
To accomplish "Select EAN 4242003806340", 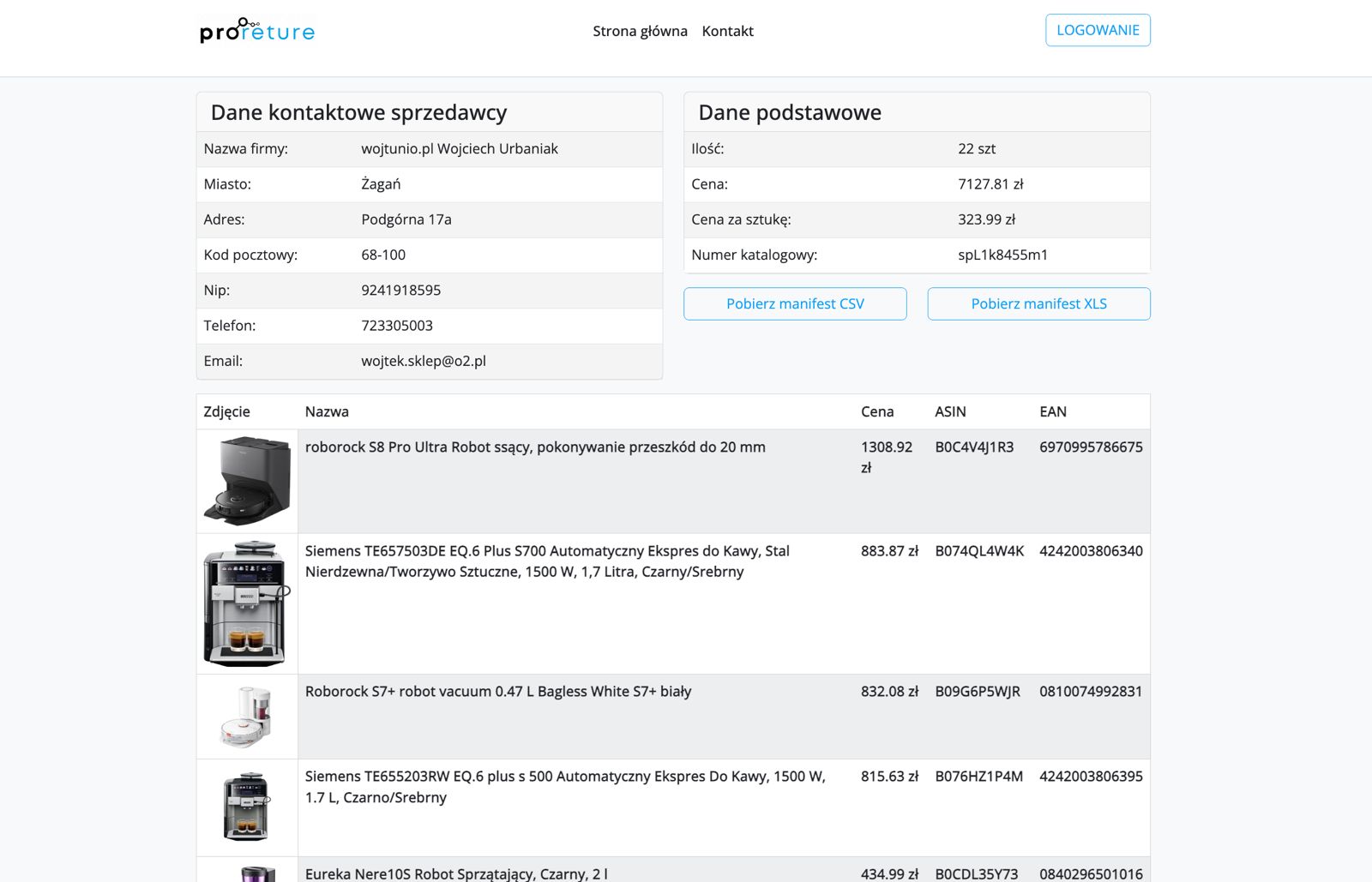I will click(1091, 550).
